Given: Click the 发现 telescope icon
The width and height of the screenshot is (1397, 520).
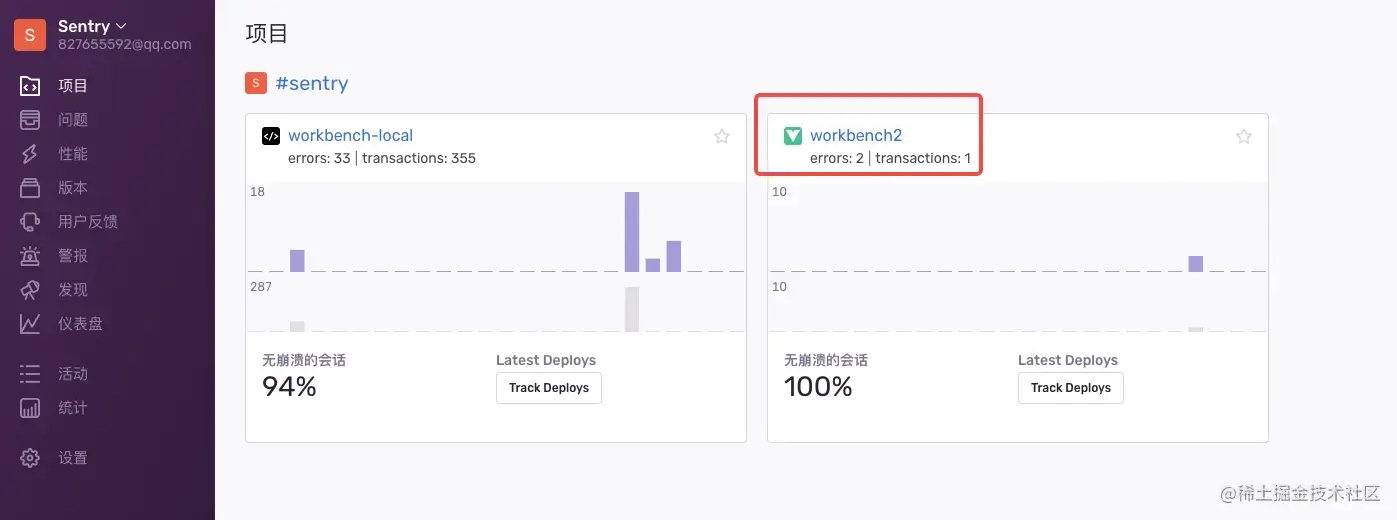Looking at the screenshot, I should pyautogui.click(x=30, y=290).
